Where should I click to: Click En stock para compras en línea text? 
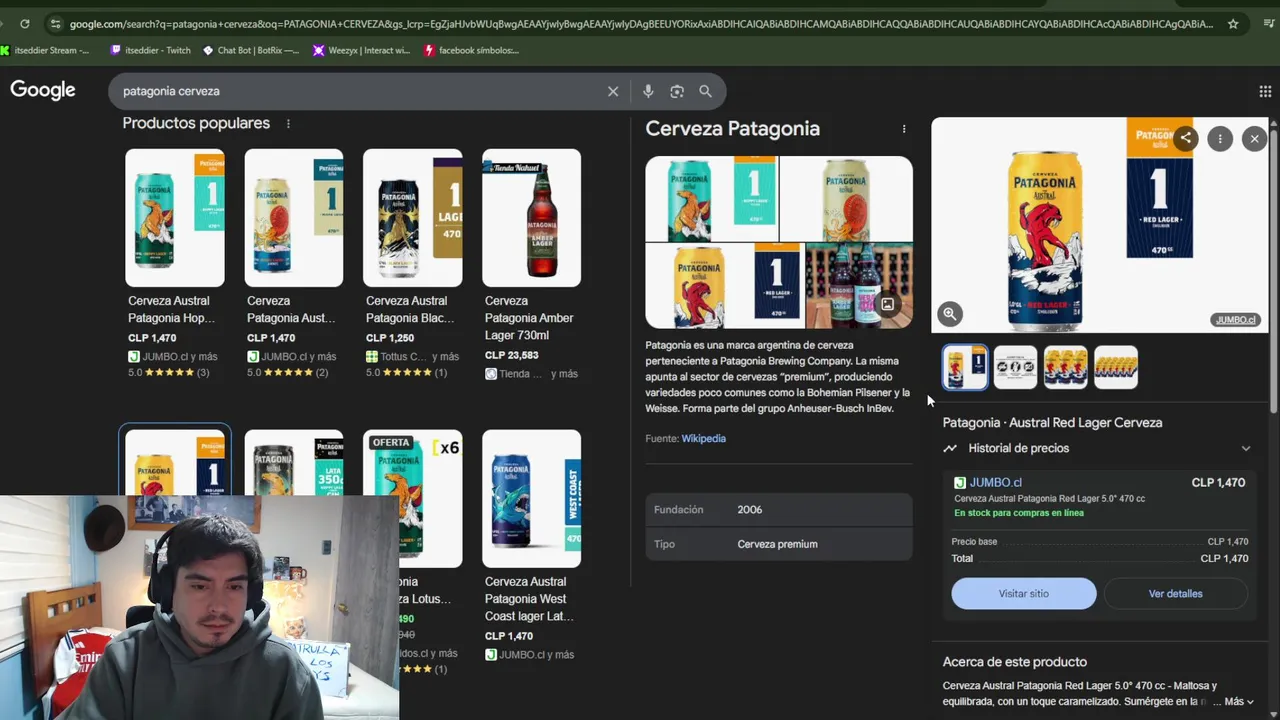(x=1018, y=513)
